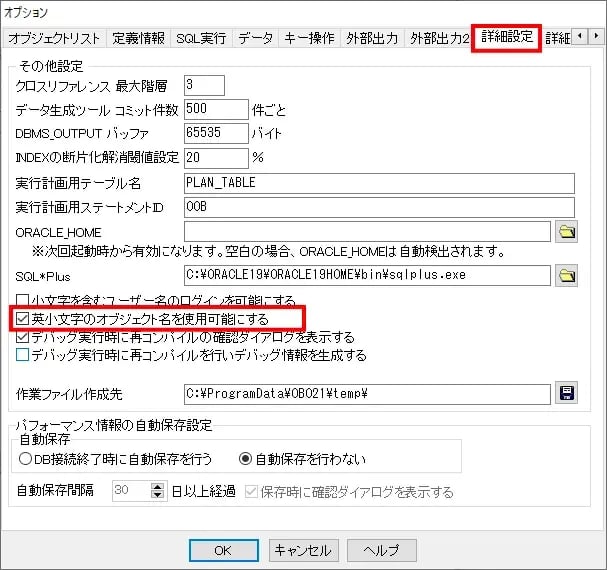Click the ヘルプ button
The height and width of the screenshot is (570, 607).
click(381, 550)
